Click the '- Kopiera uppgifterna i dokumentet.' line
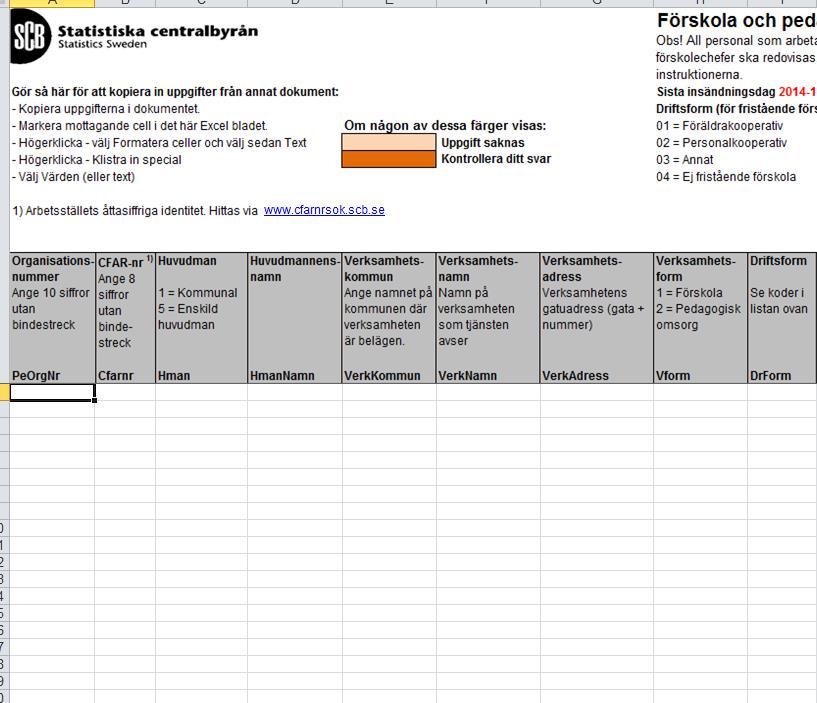This screenshot has height=703, width=817. 106,109
